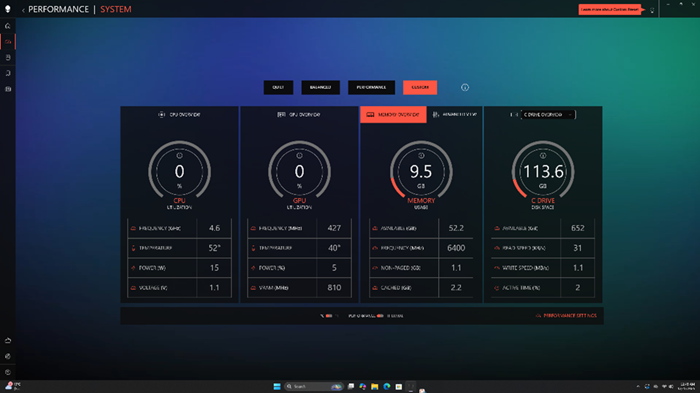Switch to the Advanced View tab

tap(454, 115)
